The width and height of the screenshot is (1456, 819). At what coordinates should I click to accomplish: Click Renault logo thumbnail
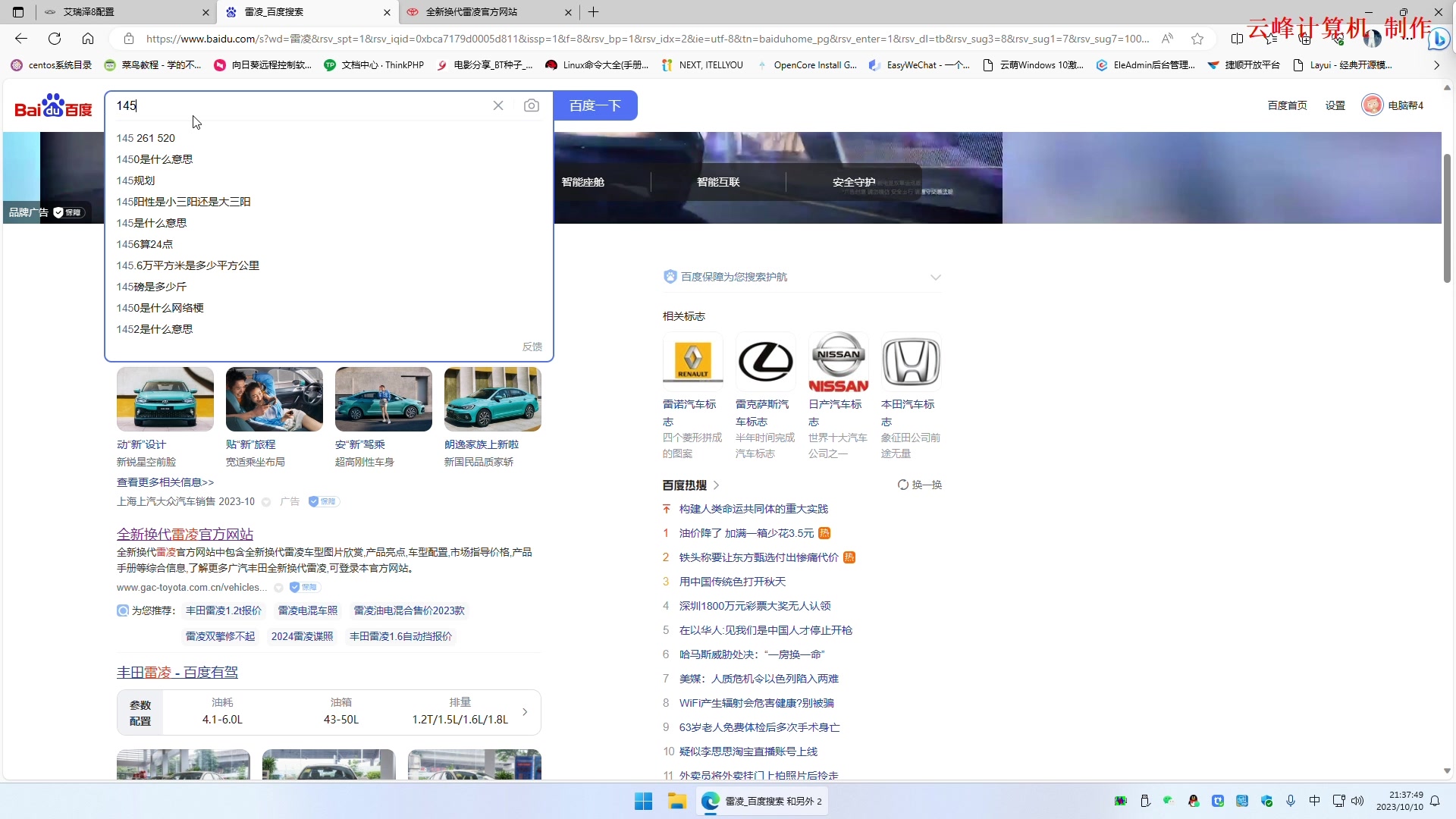click(x=692, y=361)
